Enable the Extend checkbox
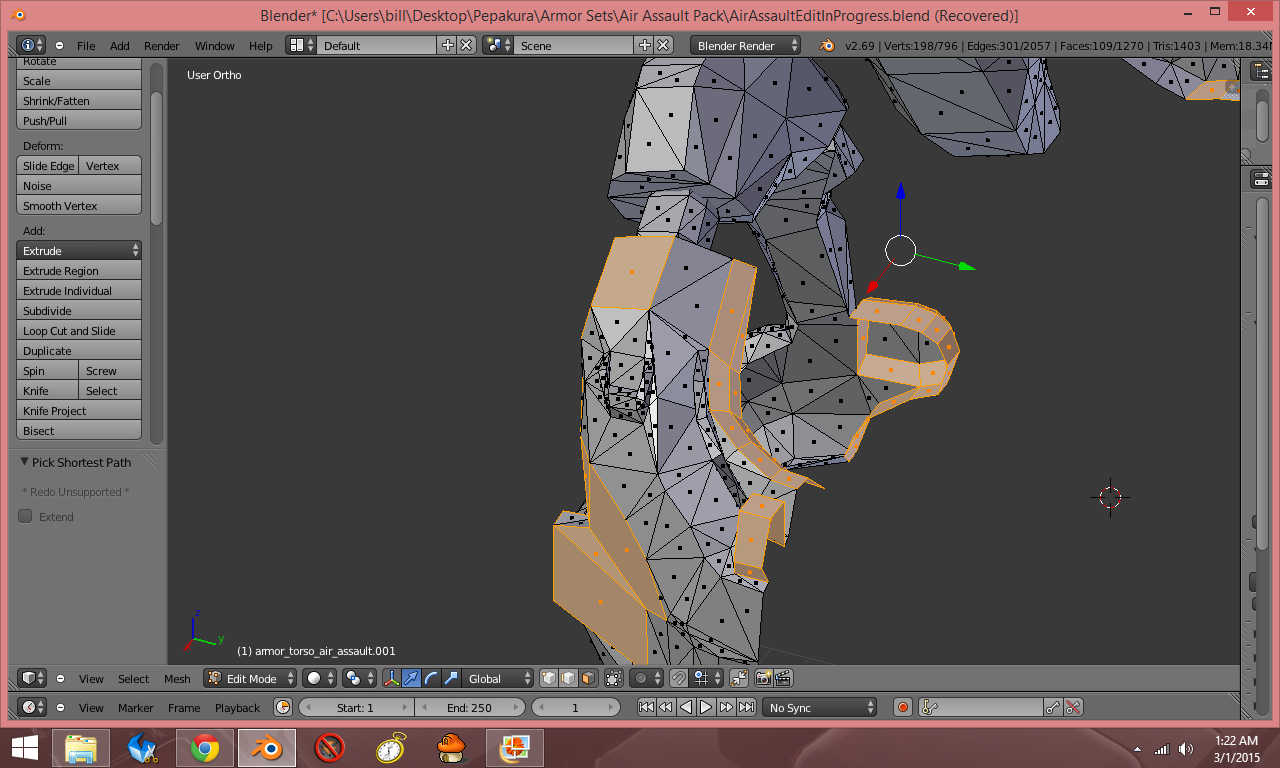Image resolution: width=1280 pixels, height=768 pixels. 26,517
